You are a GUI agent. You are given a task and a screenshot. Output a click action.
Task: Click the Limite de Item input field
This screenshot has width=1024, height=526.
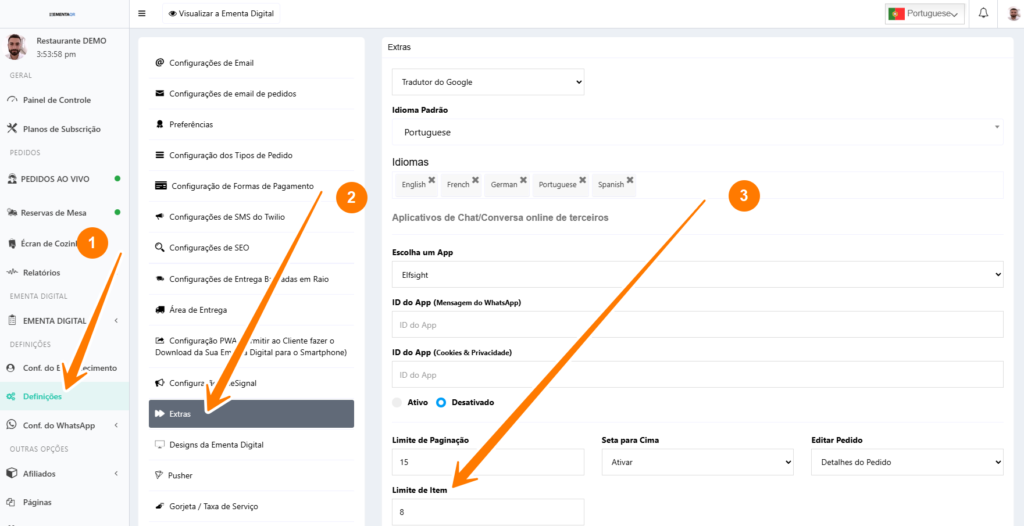[488, 512]
